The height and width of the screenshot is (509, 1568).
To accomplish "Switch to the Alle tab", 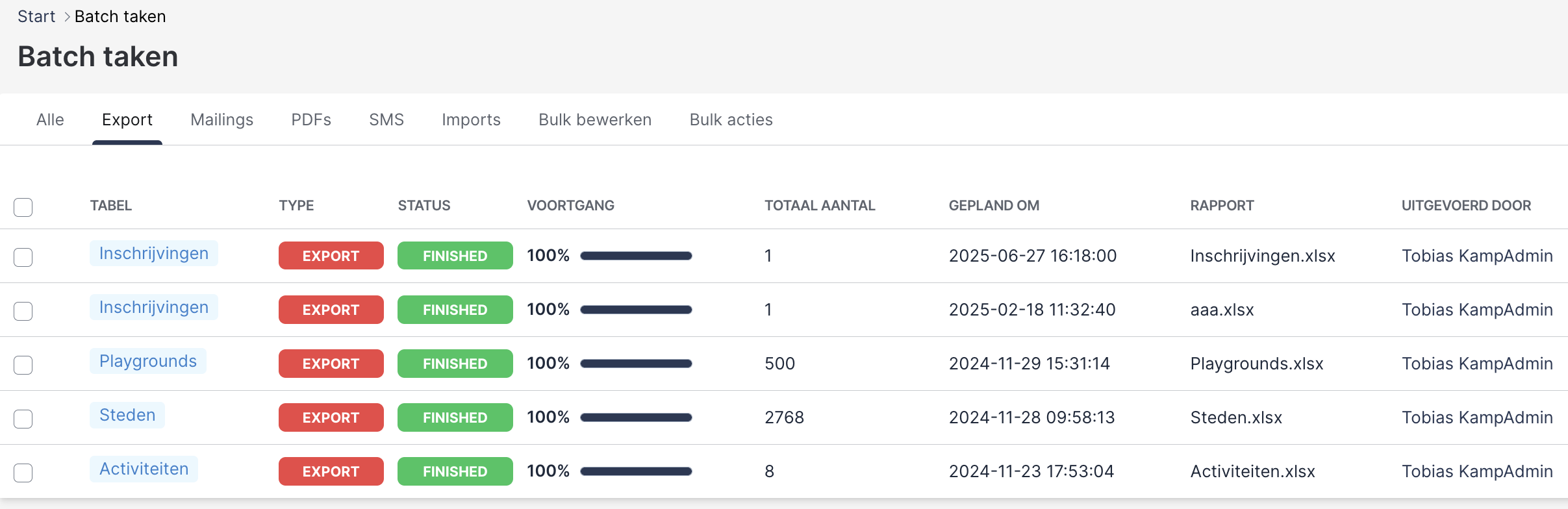I will click(x=50, y=120).
